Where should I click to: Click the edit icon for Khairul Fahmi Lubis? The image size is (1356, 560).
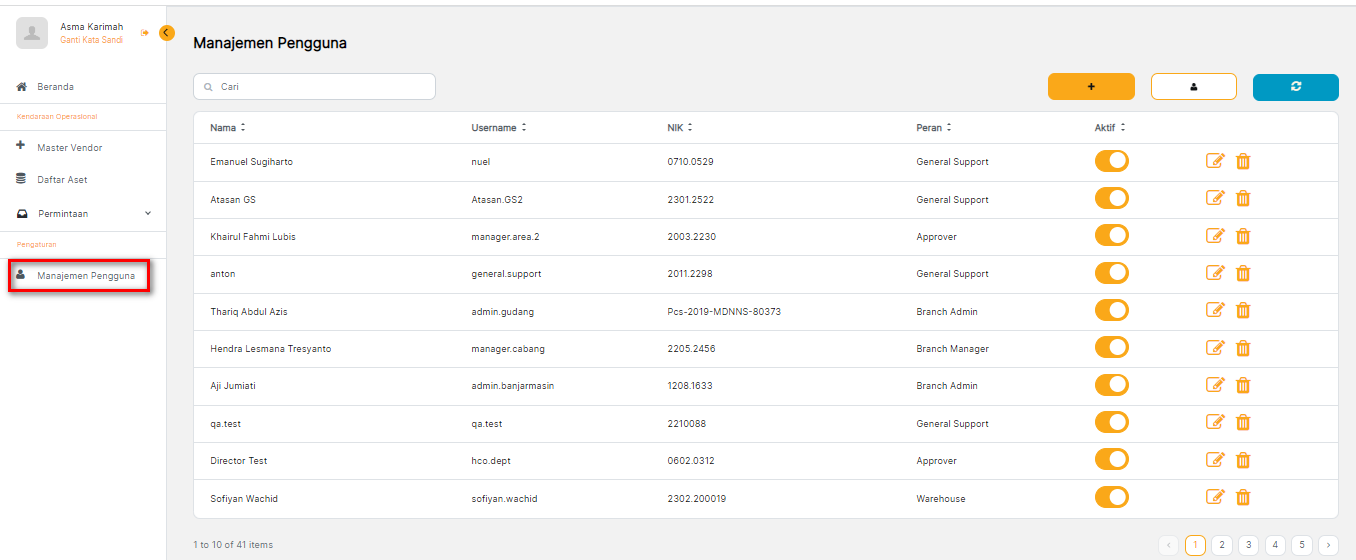[x=1215, y=236]
